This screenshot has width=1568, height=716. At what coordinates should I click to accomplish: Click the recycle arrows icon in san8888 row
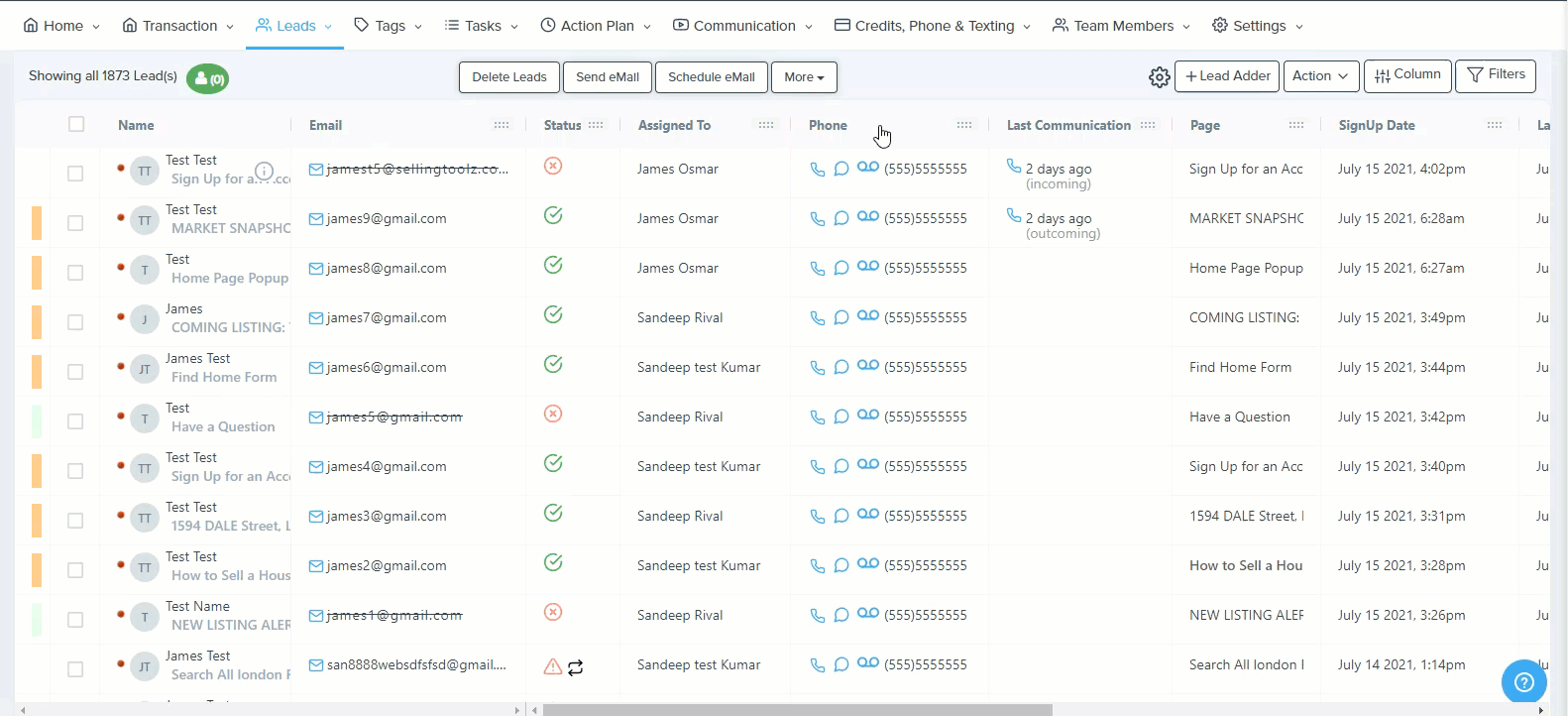pyautogui.click(x=575, y=667)
